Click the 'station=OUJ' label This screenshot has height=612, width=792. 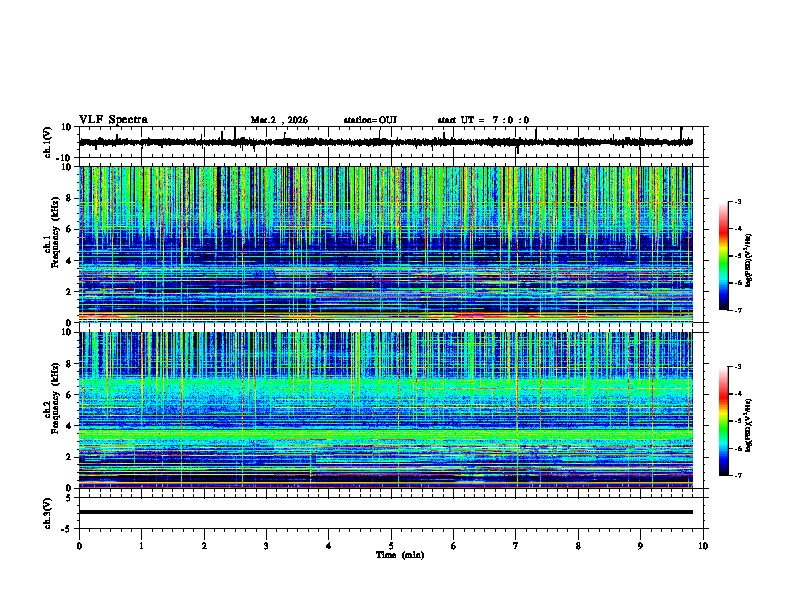click(x=370, y=120)
